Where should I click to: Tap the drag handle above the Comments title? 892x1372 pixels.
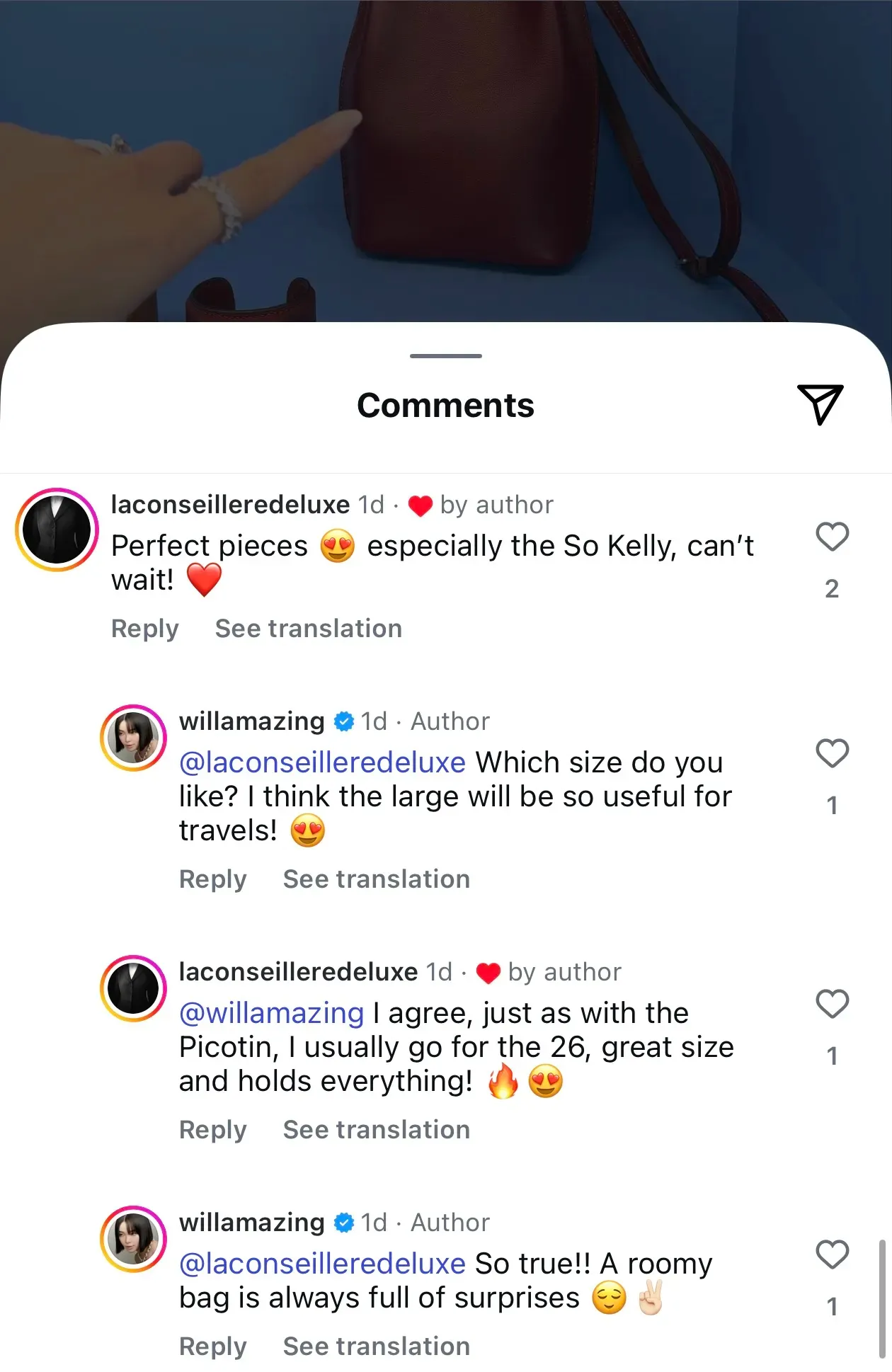click(x=446, y=355)
